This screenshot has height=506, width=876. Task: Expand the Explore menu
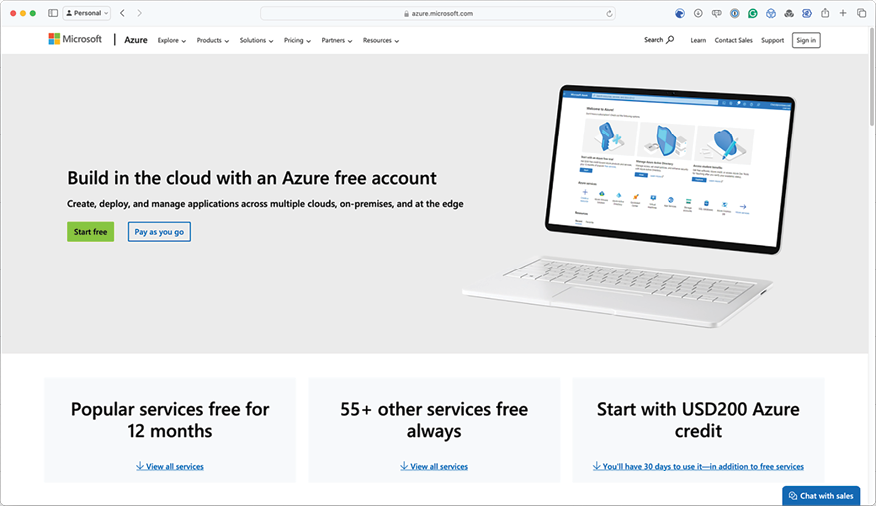171,41
